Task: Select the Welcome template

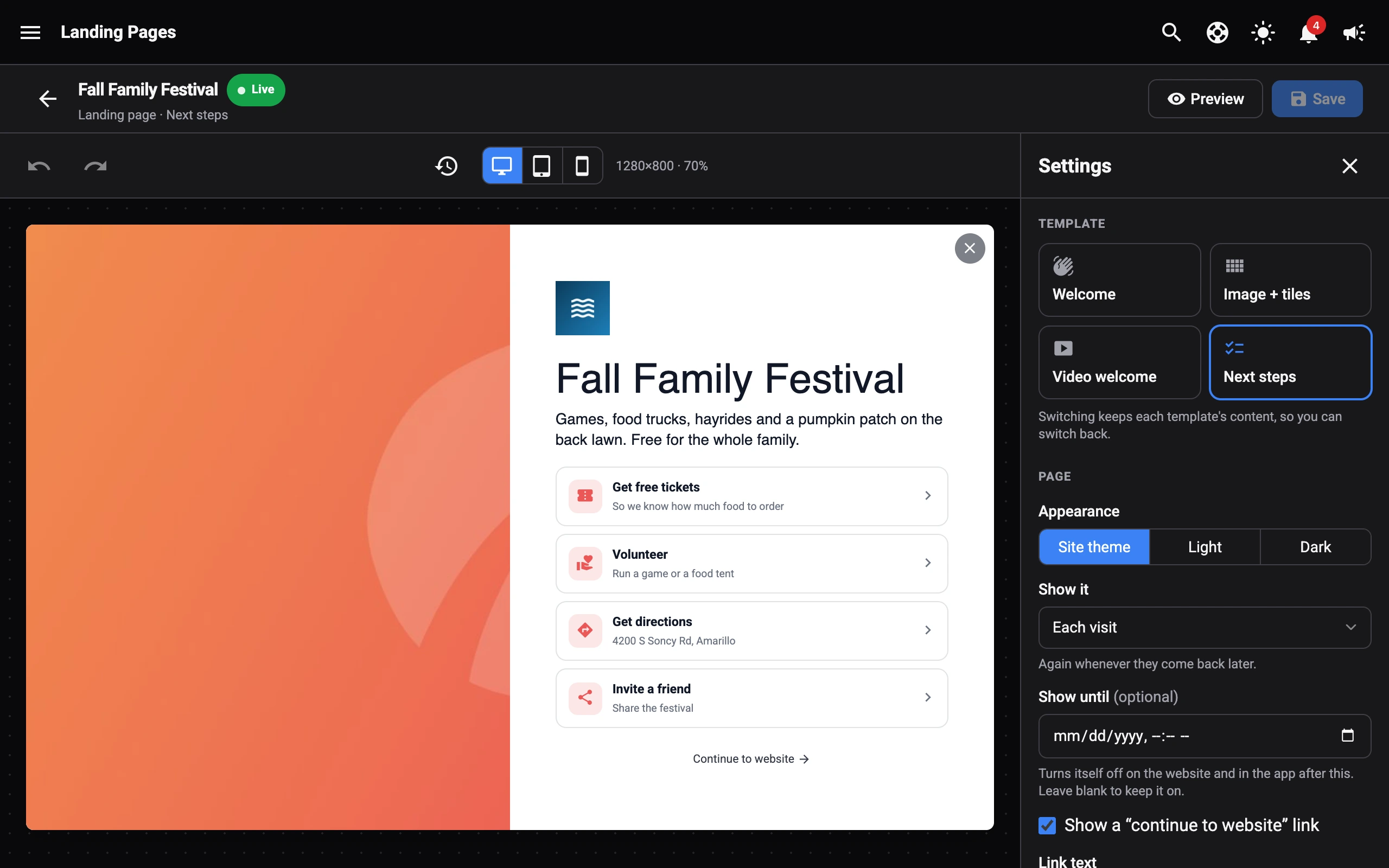Action: pos(1119,279)
